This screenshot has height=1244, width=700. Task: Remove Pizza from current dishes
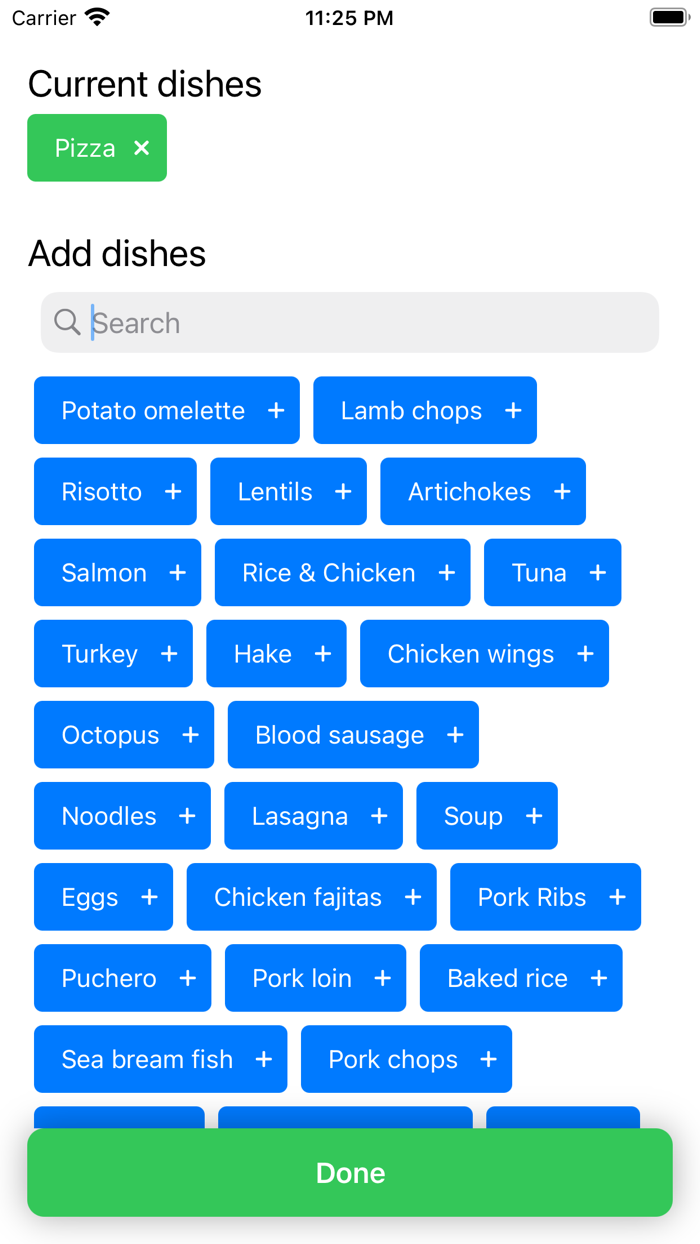point(140,148)
